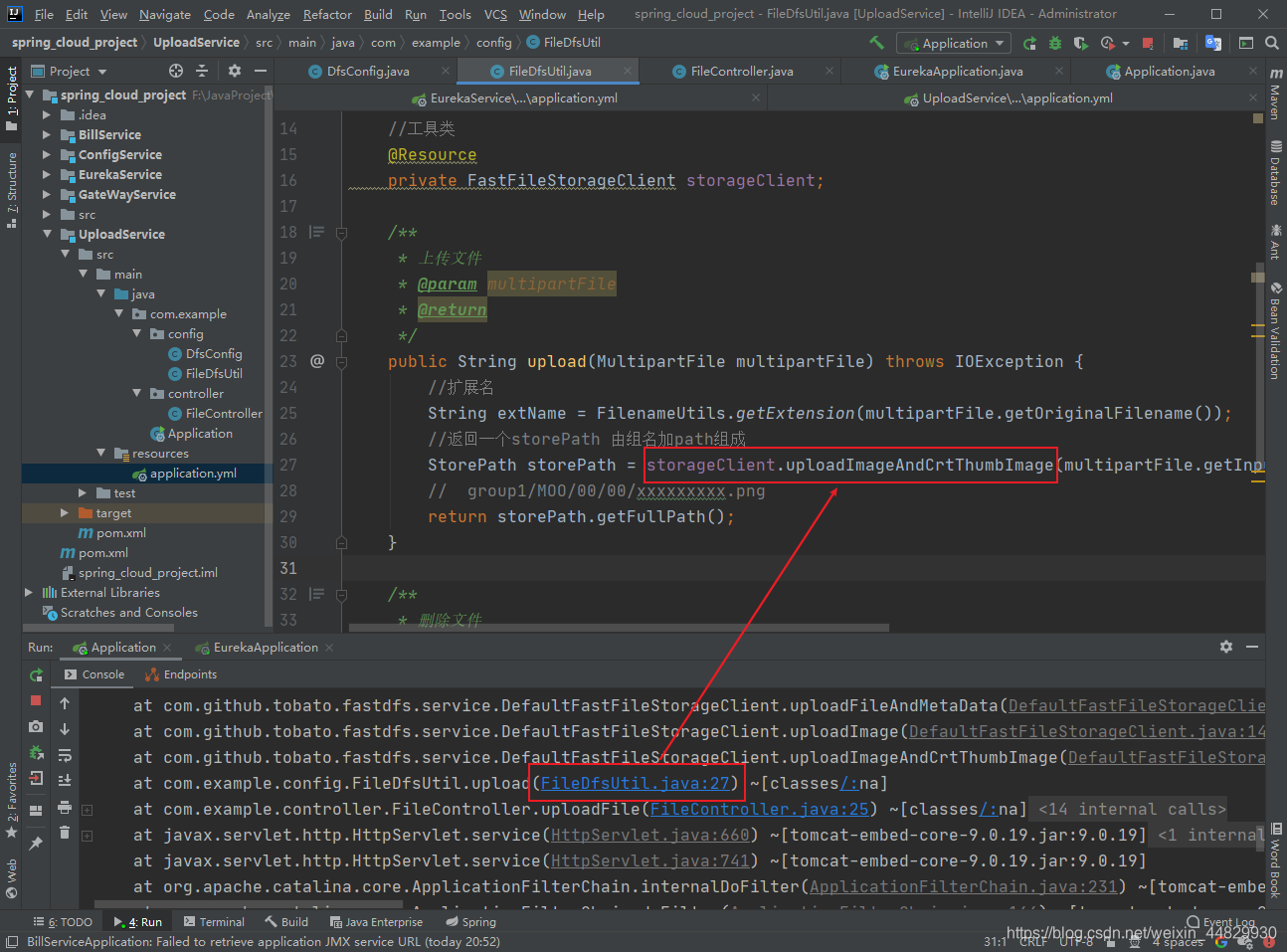Click the Run with Profiler icon
This screenshot has width=1287, height=952.
(1108, 43)
